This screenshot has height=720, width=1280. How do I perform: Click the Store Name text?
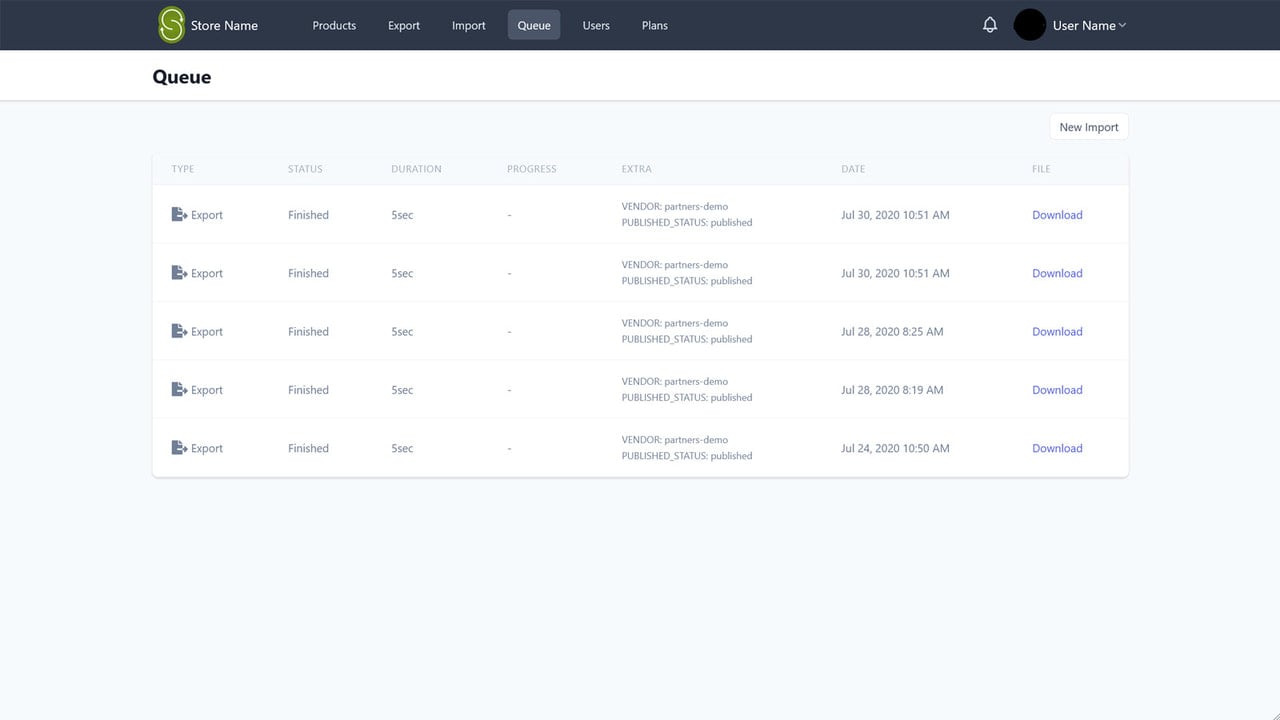coord(224,26)
